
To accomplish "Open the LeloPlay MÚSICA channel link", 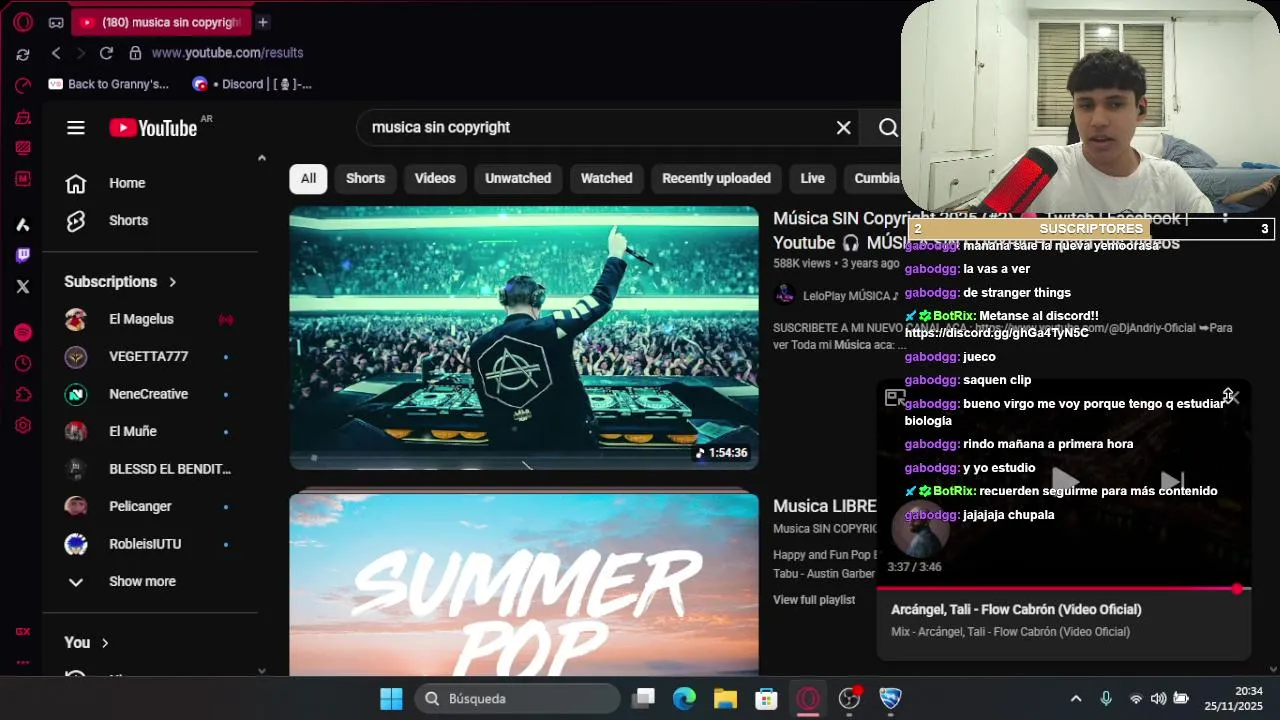I will (850, 295).
